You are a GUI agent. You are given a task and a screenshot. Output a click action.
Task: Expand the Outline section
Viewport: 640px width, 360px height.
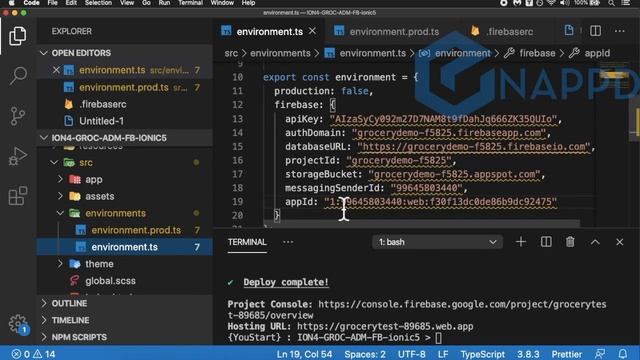(69, 303)
